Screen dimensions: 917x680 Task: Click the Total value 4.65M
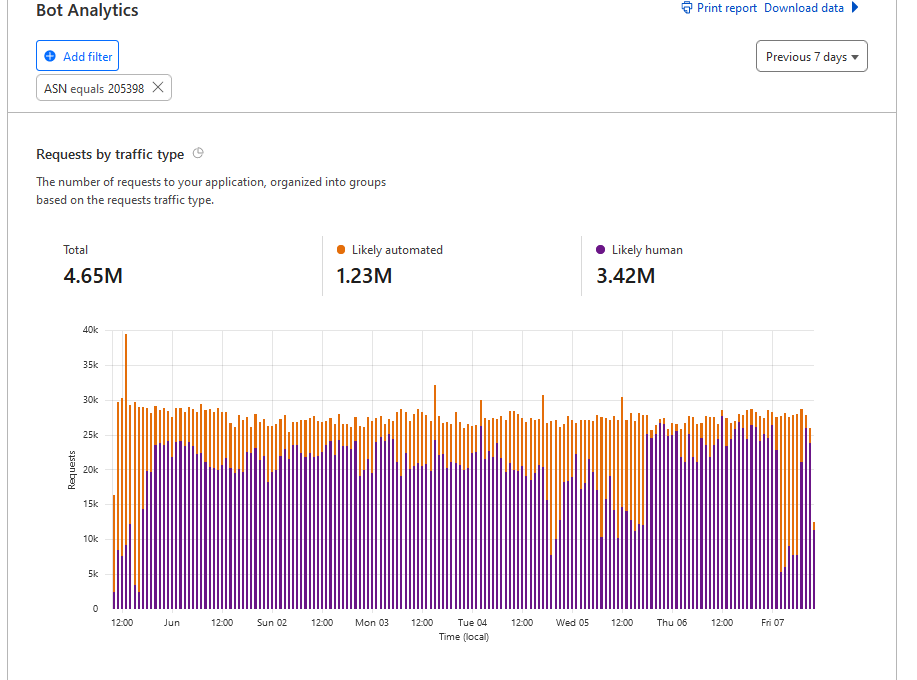[93, 275]
